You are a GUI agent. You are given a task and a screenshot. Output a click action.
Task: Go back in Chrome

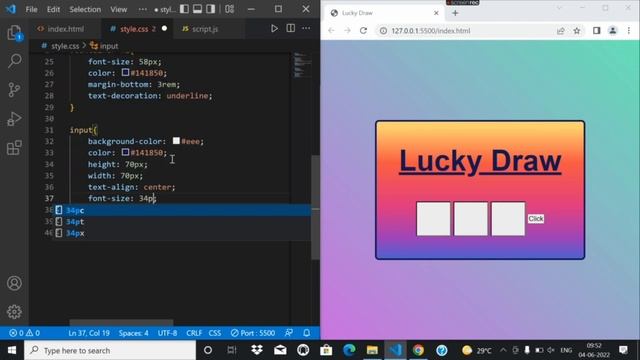coord(331,31)
